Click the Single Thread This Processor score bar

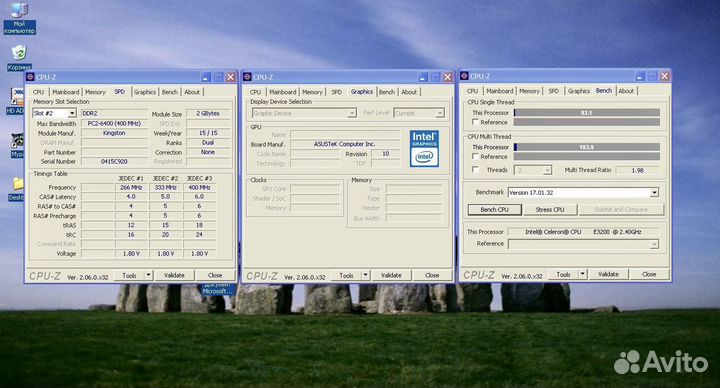point(586,113)
